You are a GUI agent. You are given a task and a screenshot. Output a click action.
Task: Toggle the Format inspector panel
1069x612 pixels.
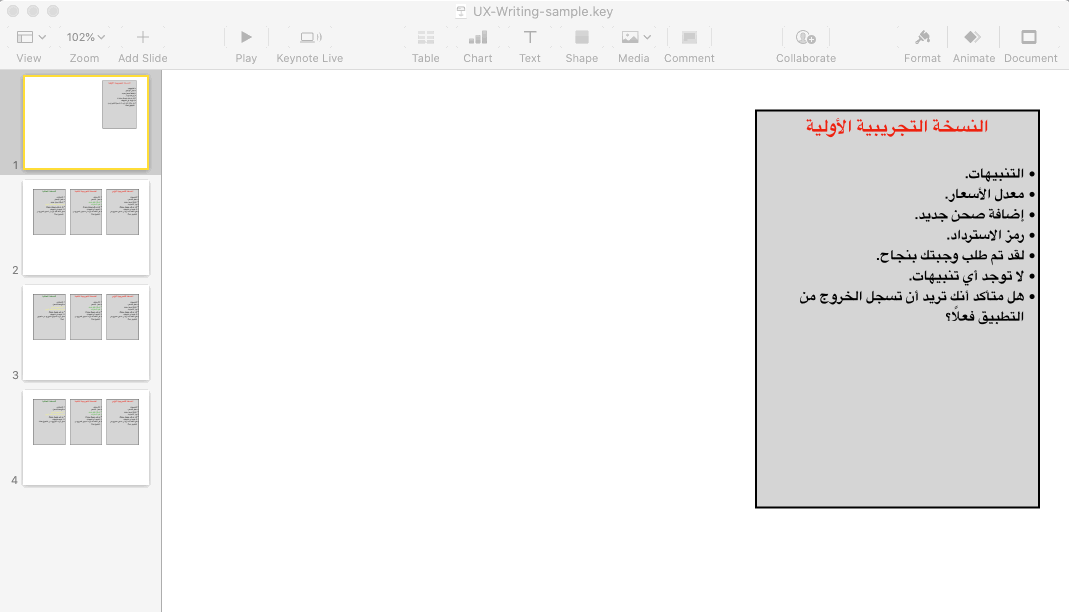[921, 36]
